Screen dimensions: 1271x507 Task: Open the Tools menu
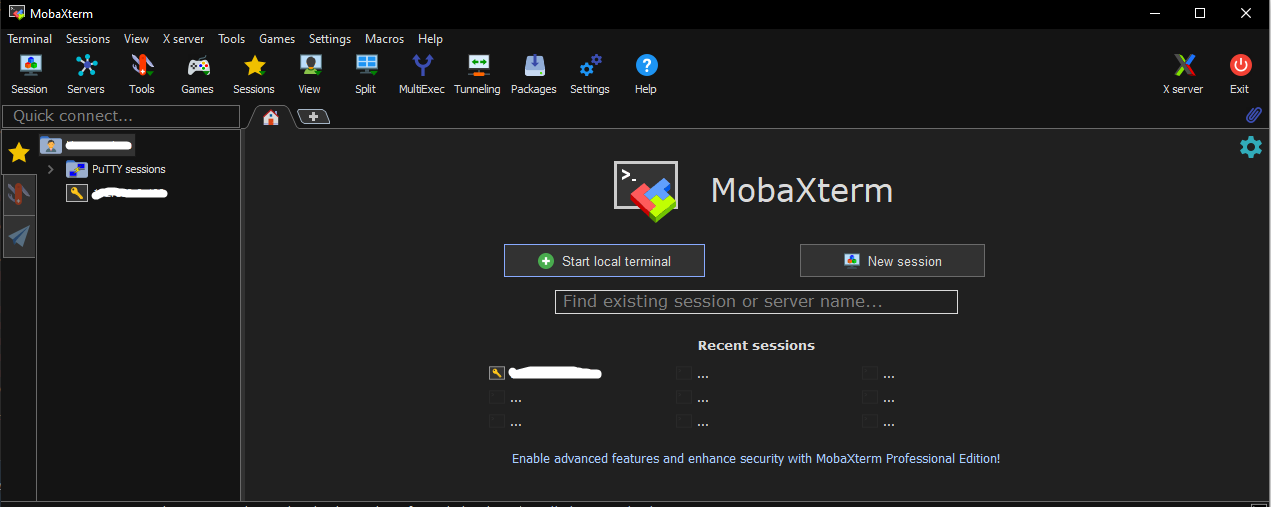pos(231,39)
